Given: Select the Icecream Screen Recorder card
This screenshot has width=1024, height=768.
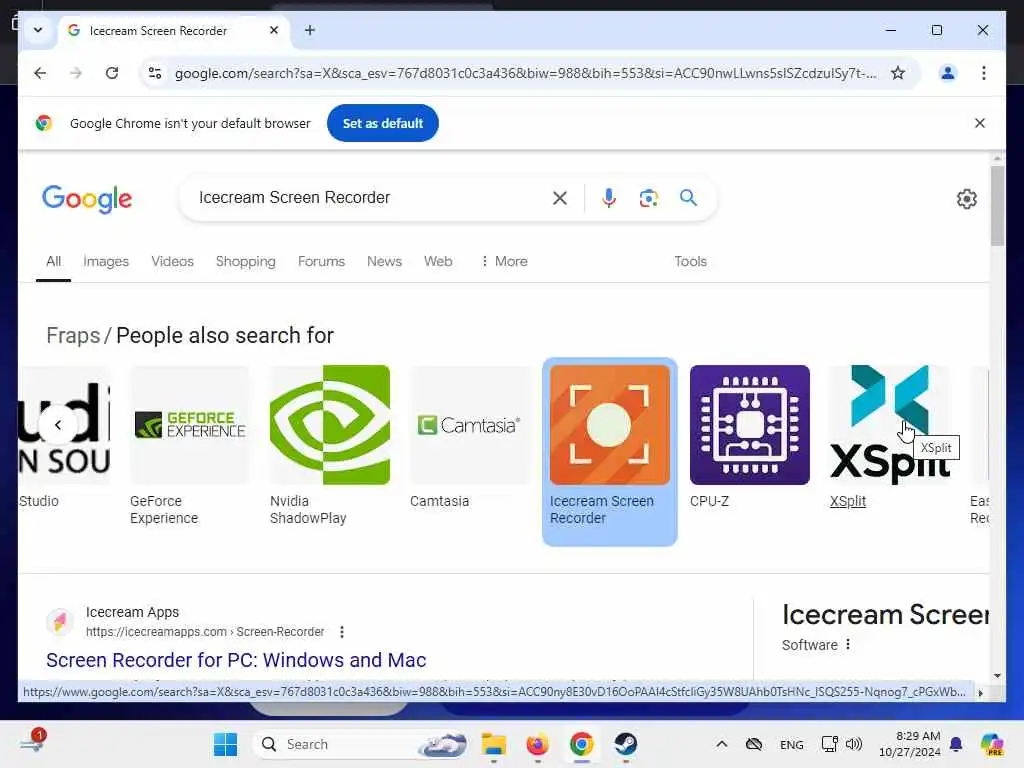Looking at the screenshot, I should [609, 451].
